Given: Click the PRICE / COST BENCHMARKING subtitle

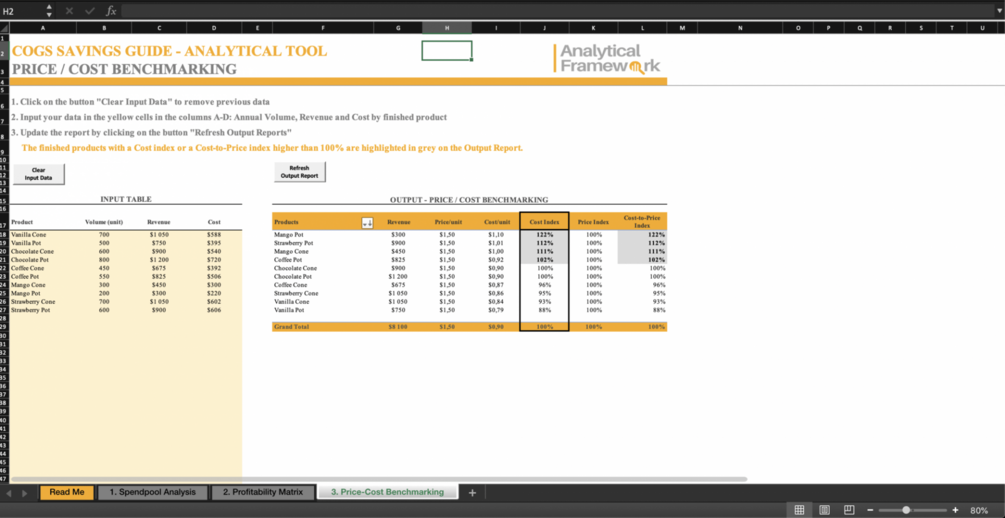Looking at the screenshot, I should coord(124,69).
